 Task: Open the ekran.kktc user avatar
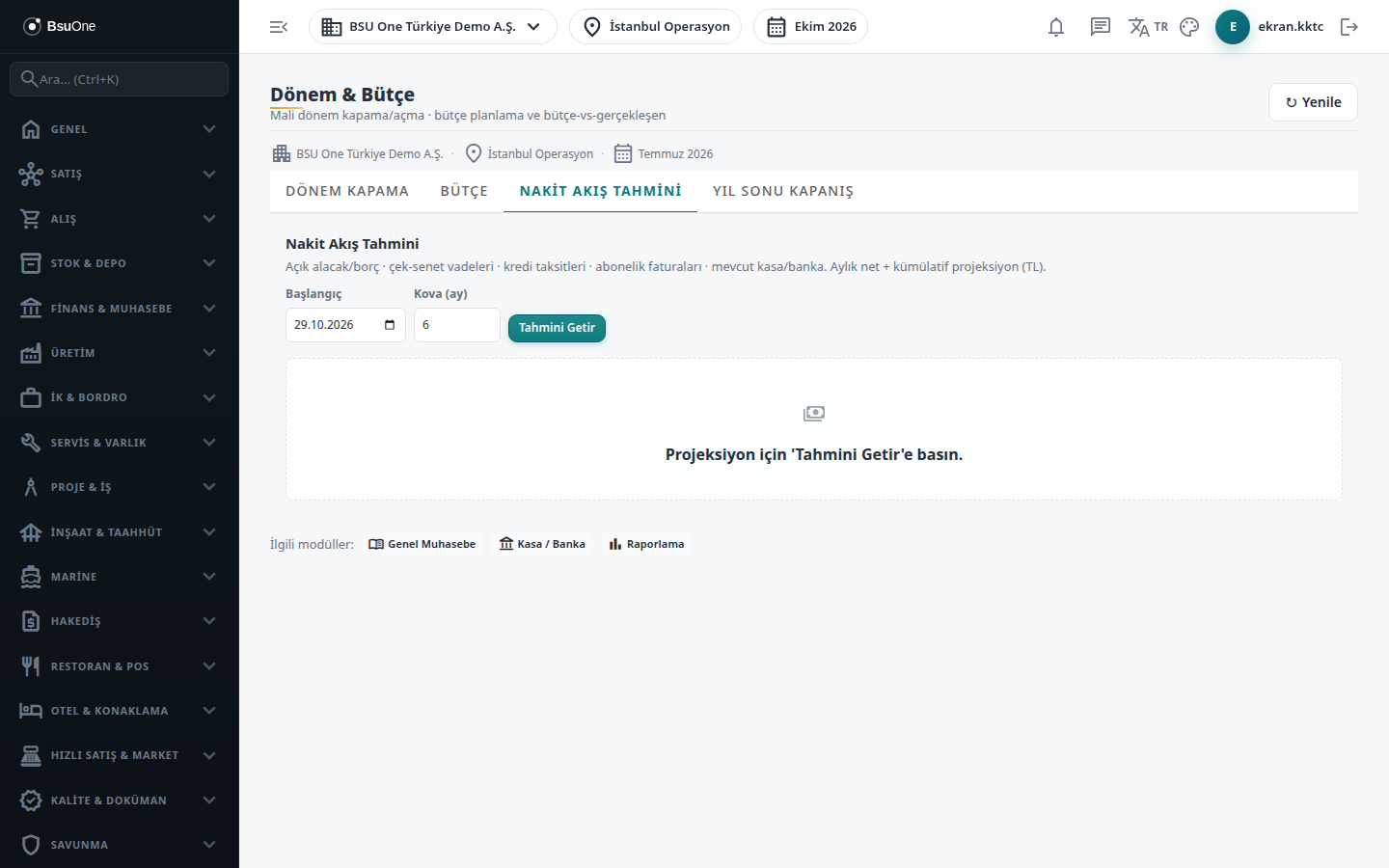1233,27
